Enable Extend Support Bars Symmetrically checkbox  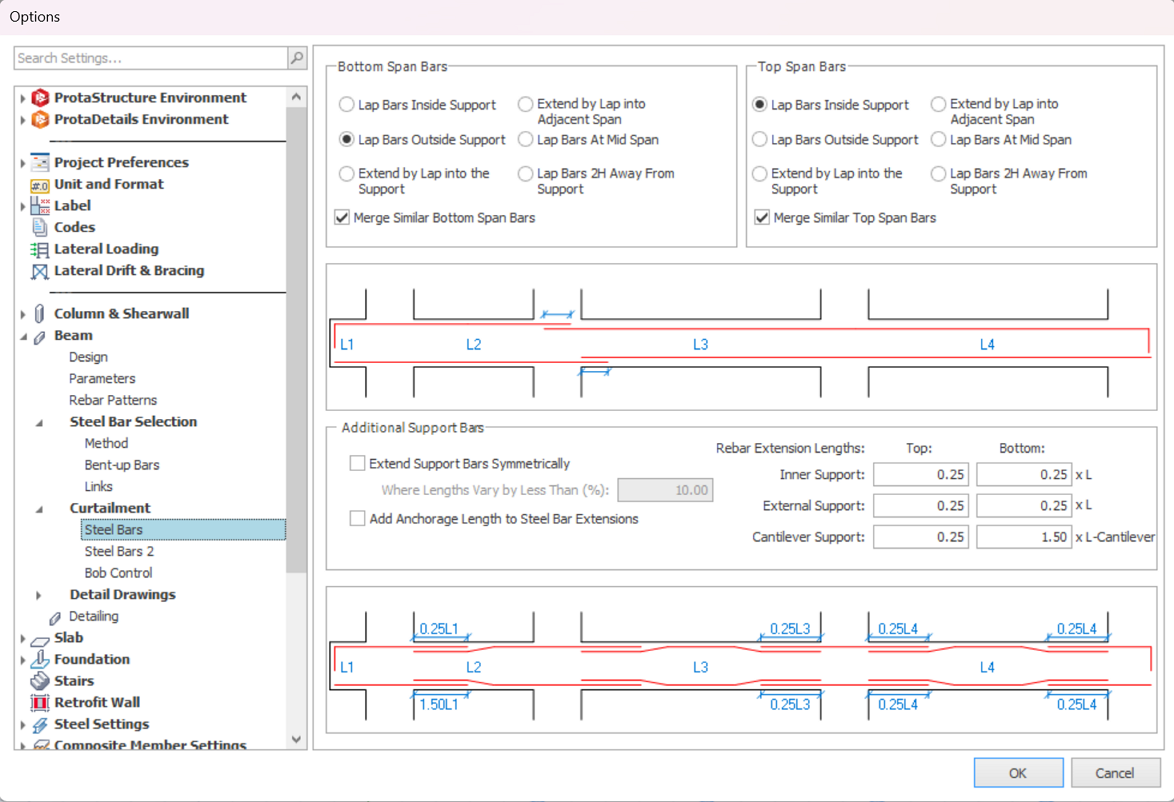pos(357,464)
